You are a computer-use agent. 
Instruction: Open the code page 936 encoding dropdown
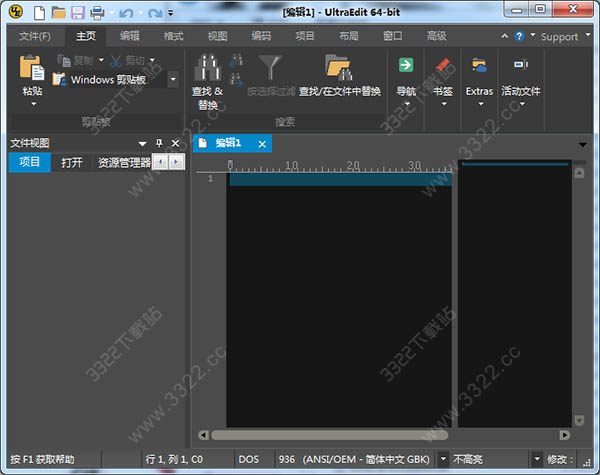(443, 459)
